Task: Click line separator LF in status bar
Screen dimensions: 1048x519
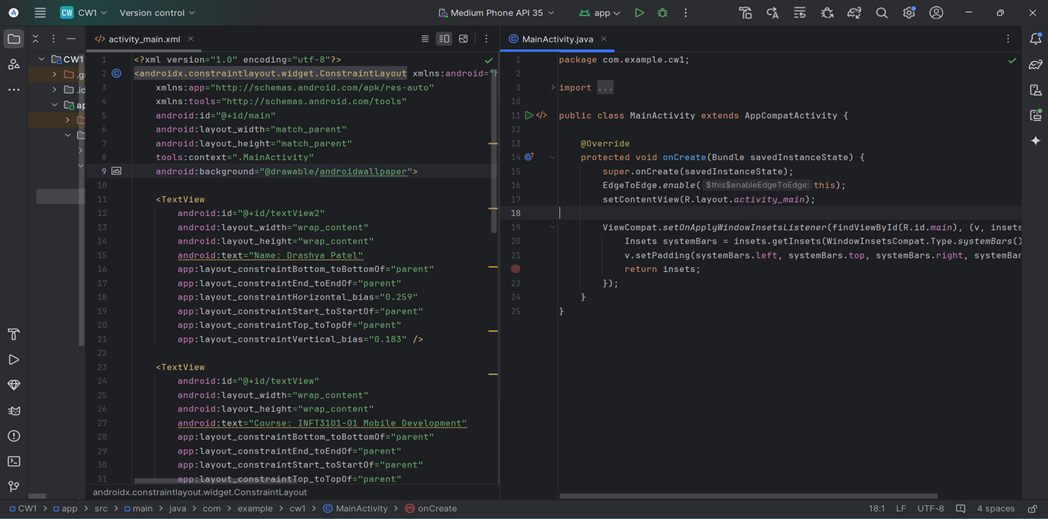Action: click(x=901, y=508)
